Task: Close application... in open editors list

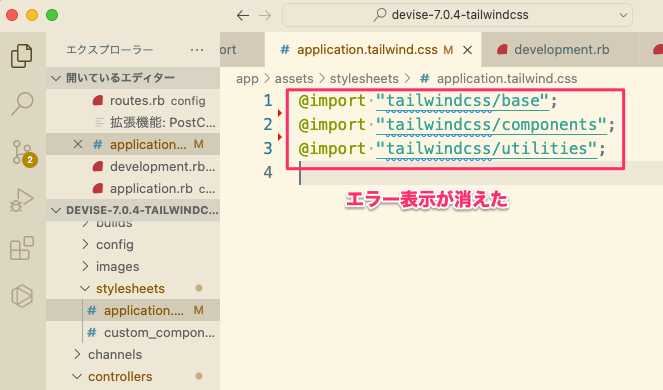Action: pos(78,144)
